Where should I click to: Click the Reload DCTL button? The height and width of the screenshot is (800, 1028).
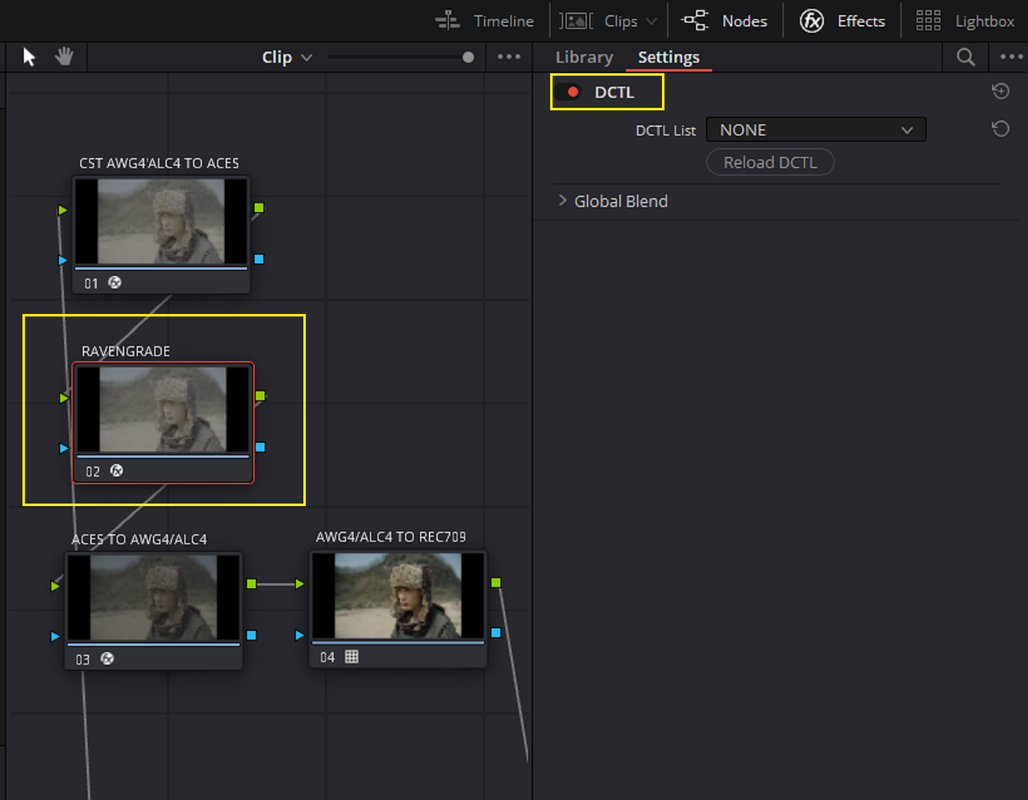coord(770,162)
